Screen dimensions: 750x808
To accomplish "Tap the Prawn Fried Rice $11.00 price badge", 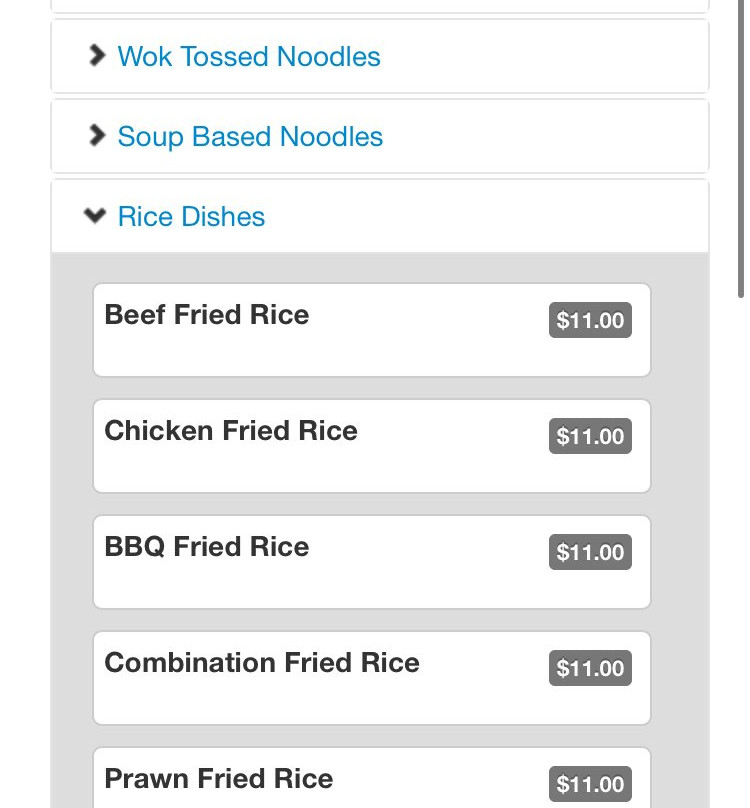I will [x=590, y=785].
